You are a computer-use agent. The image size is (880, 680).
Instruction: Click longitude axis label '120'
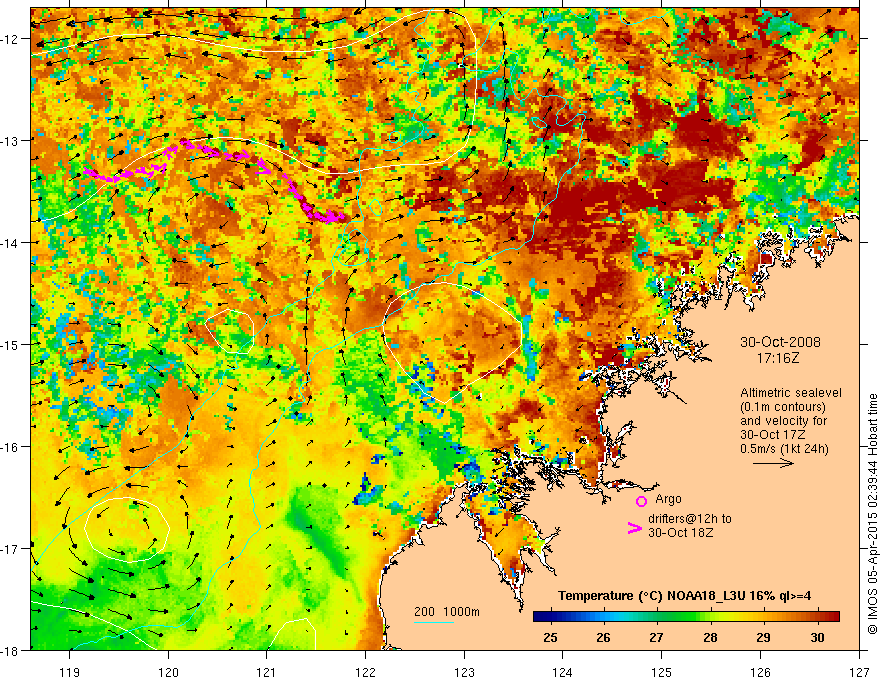[168, 672]
